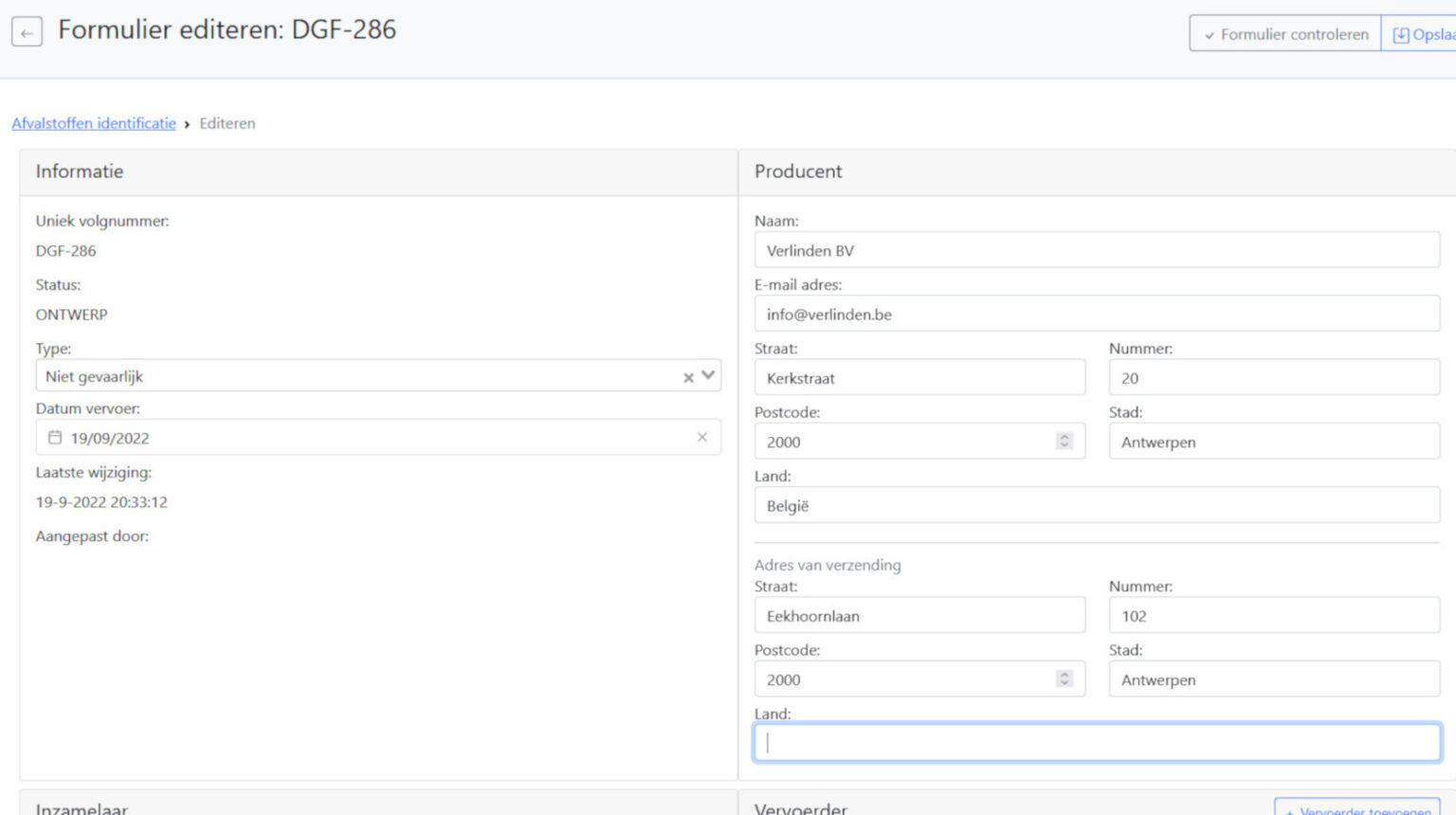This screenshot has height=815, width=1456.
Task: Click the Producent Land field België
Action: tap(1096, 506)
